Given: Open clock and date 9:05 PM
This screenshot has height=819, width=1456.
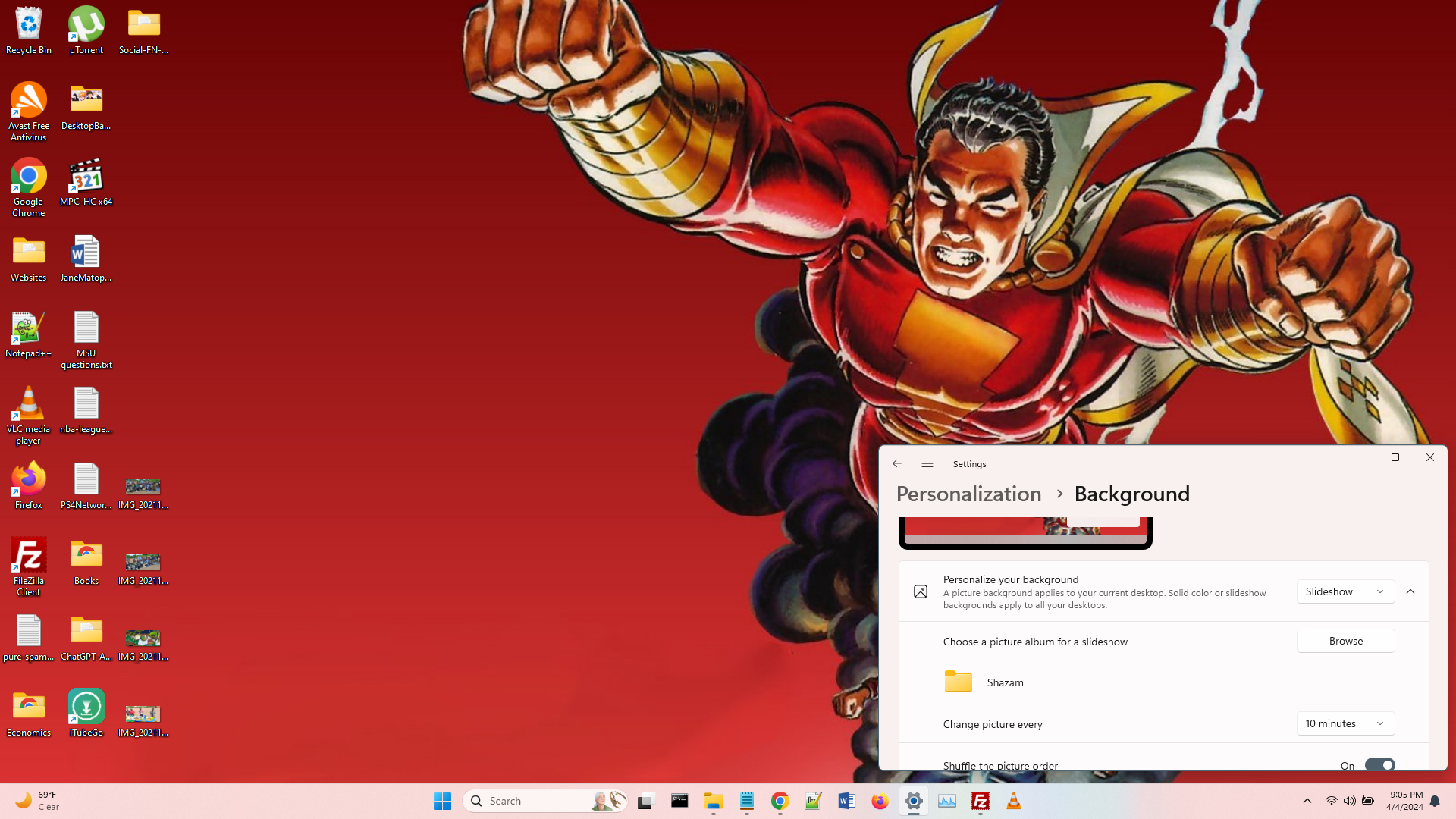Looking at the screenshot, I should tap(1404, 801).
